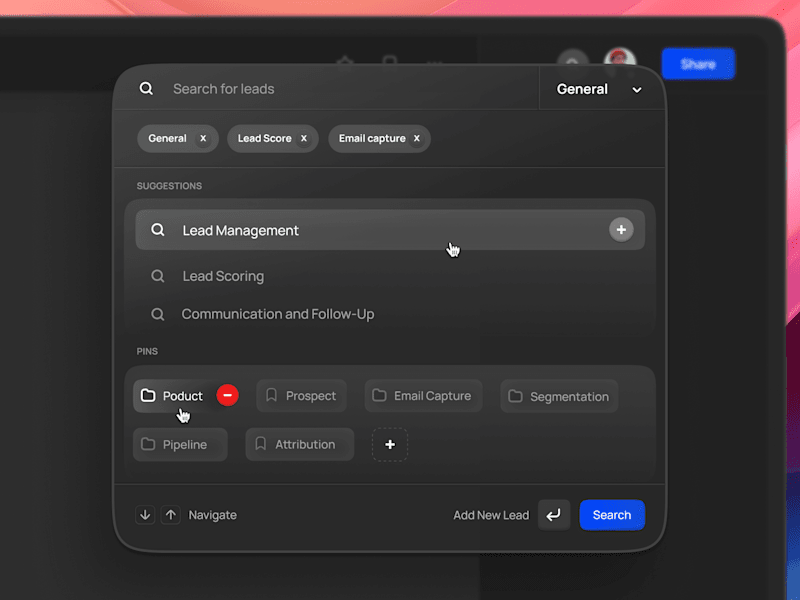This screenshot has width=800, height=600.
Task: Select the Email capture chip label
Action: [x=372, y=138]
